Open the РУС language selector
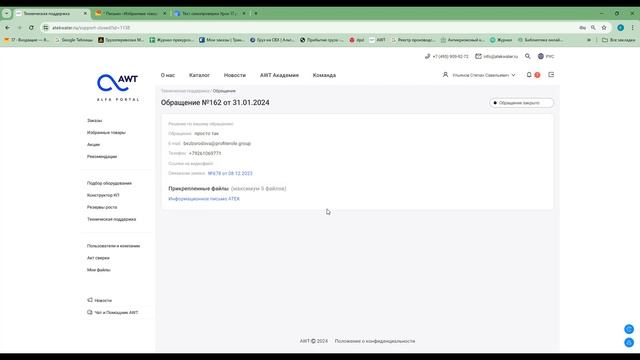Screen dimensions: 640x360 pos(550,56)
